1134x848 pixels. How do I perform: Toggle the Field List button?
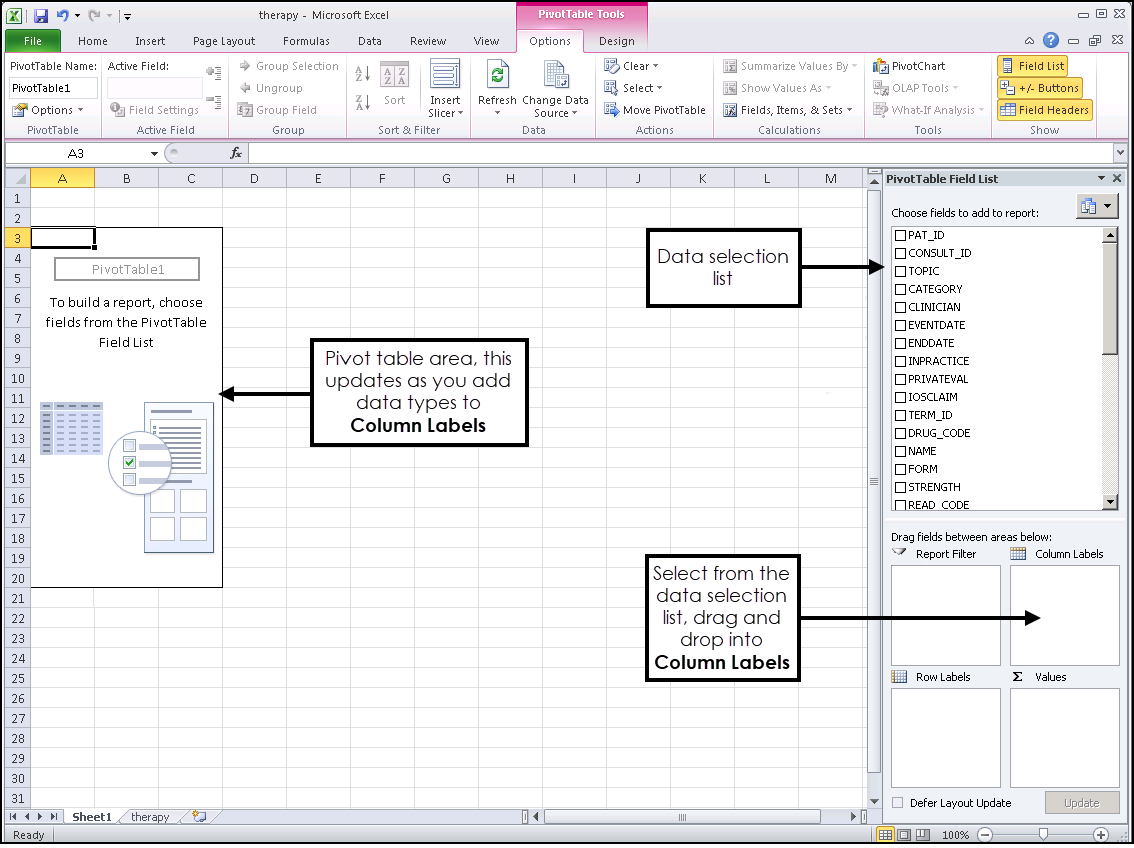(x=1032, y=66)
